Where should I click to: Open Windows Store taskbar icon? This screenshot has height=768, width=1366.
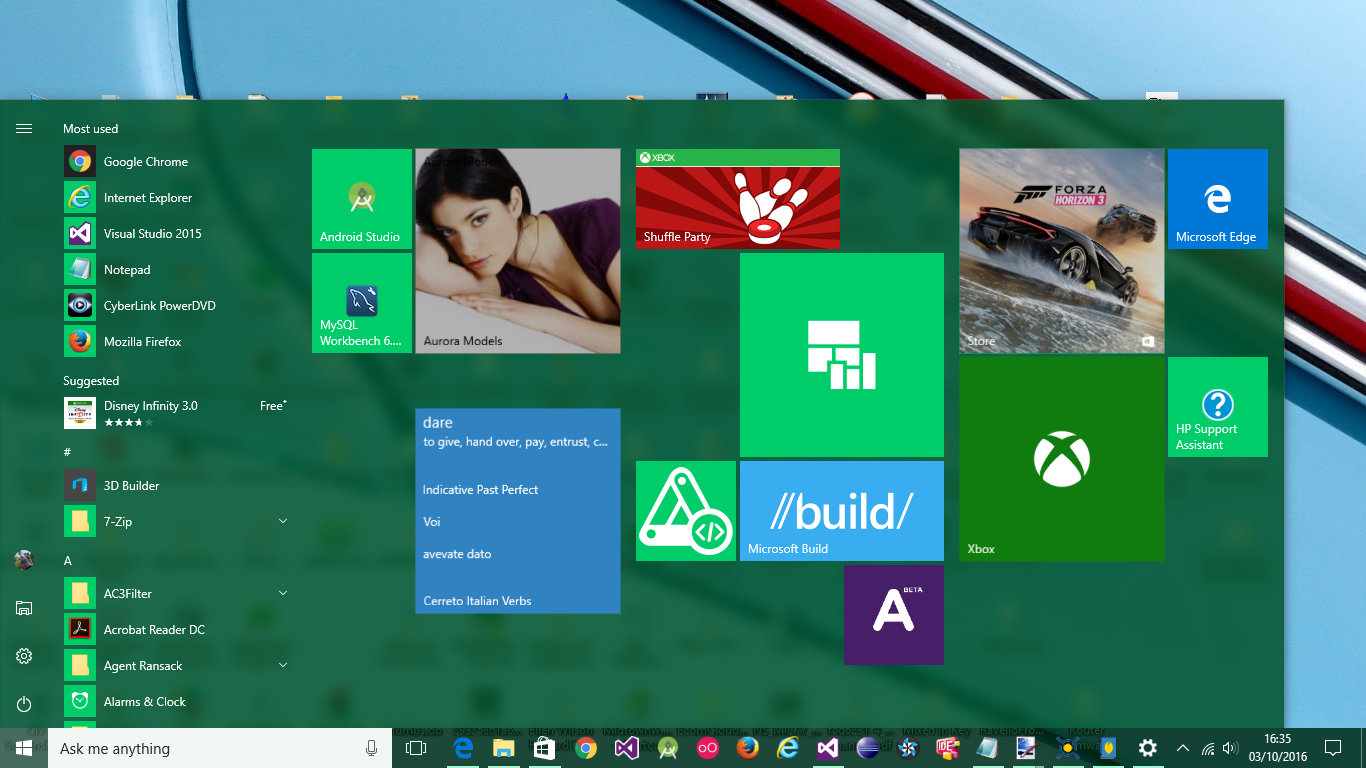(x=545, y=748)
